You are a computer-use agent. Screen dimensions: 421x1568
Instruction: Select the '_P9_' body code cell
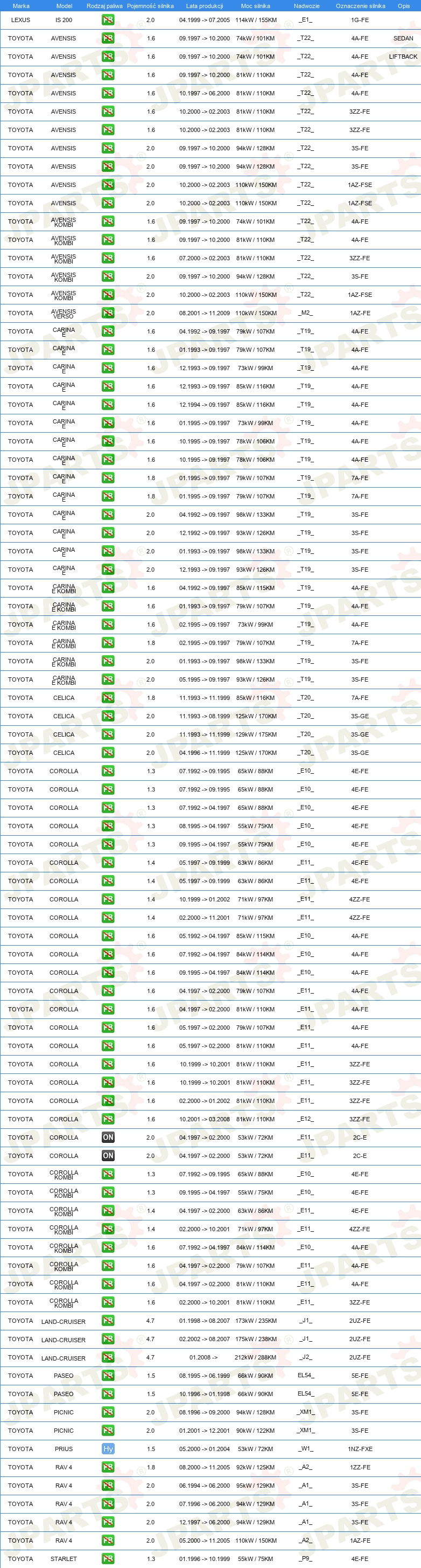pyautogui.click(x=305, y=1559)
